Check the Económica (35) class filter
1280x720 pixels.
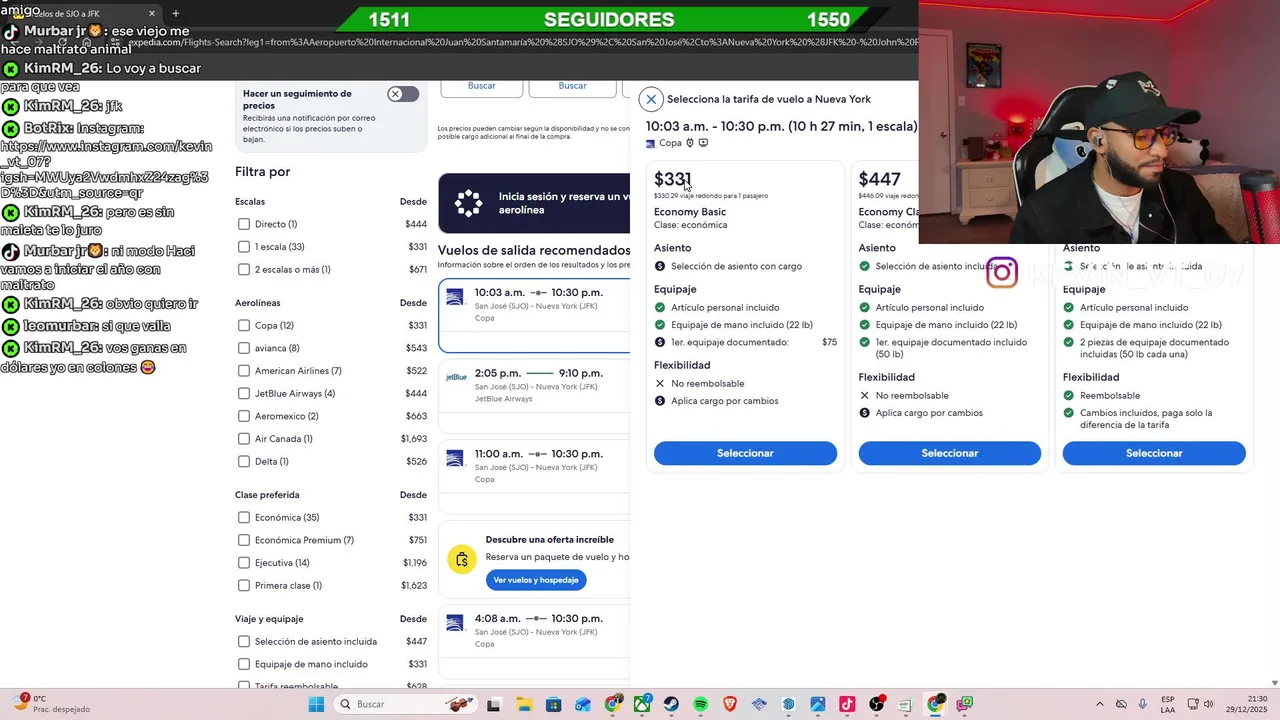pyautogui.click(x=244, y=517)
